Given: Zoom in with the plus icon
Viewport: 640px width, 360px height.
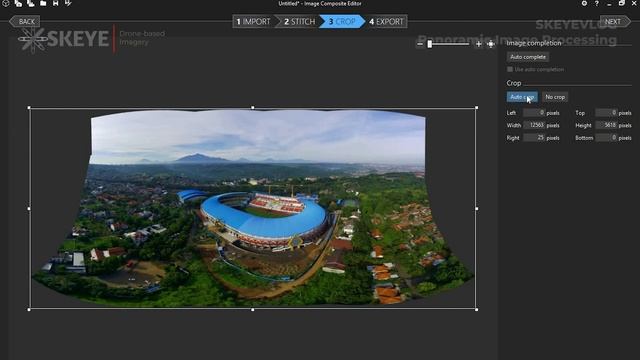Looking at the screenshot, I should [x=478, y=44].
